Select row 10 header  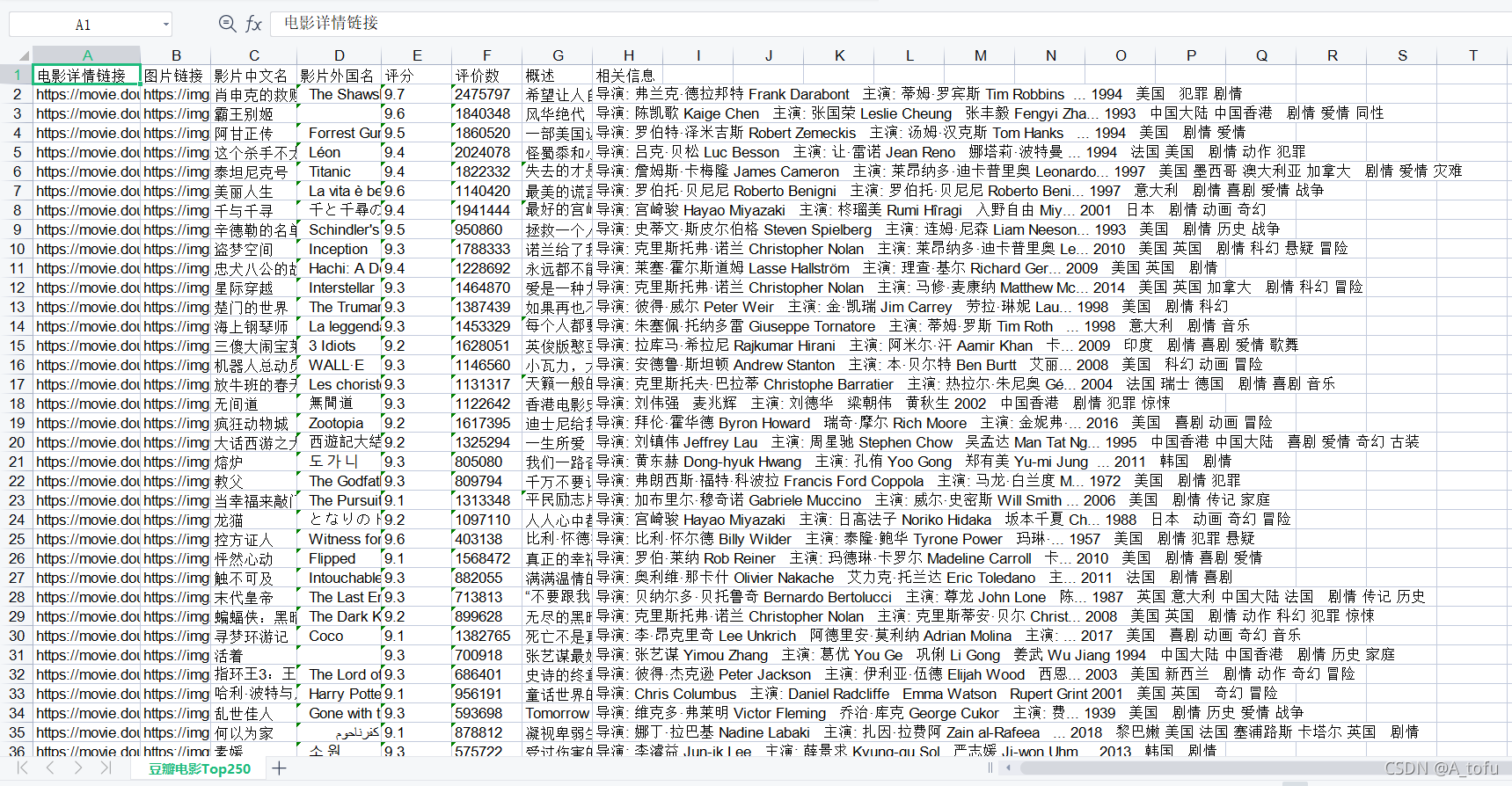(17, 249)
